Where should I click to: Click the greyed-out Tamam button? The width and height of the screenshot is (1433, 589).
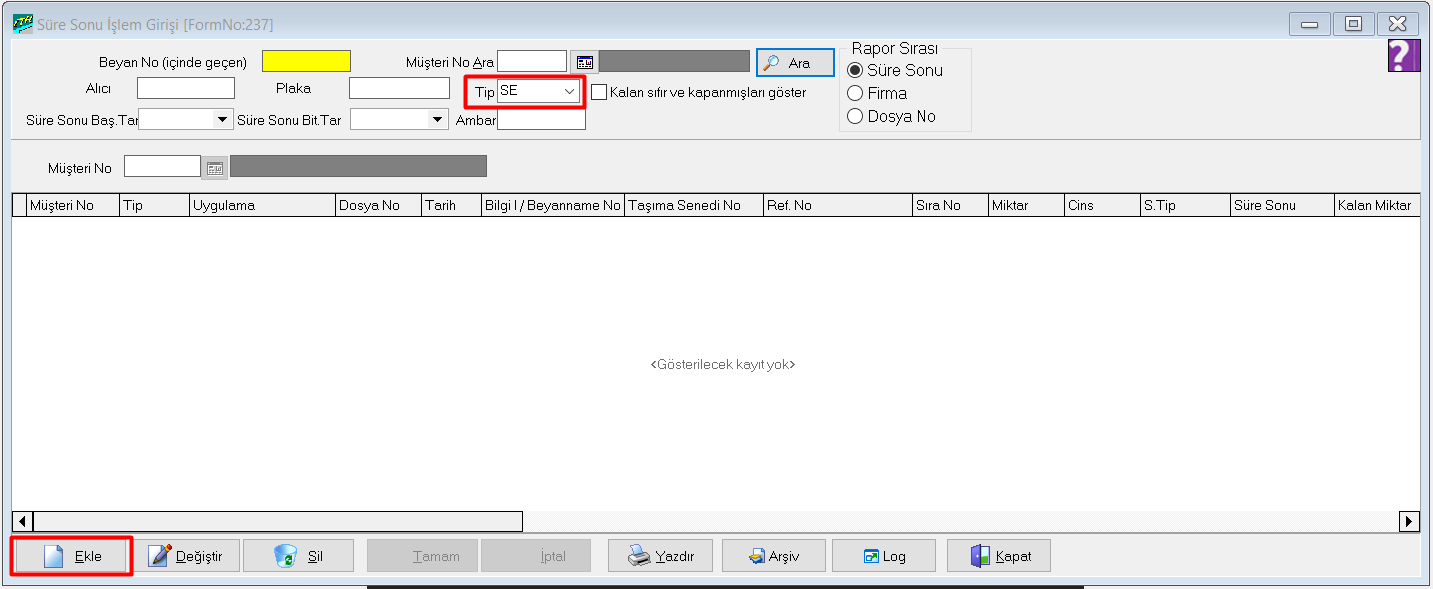(423, 556)
